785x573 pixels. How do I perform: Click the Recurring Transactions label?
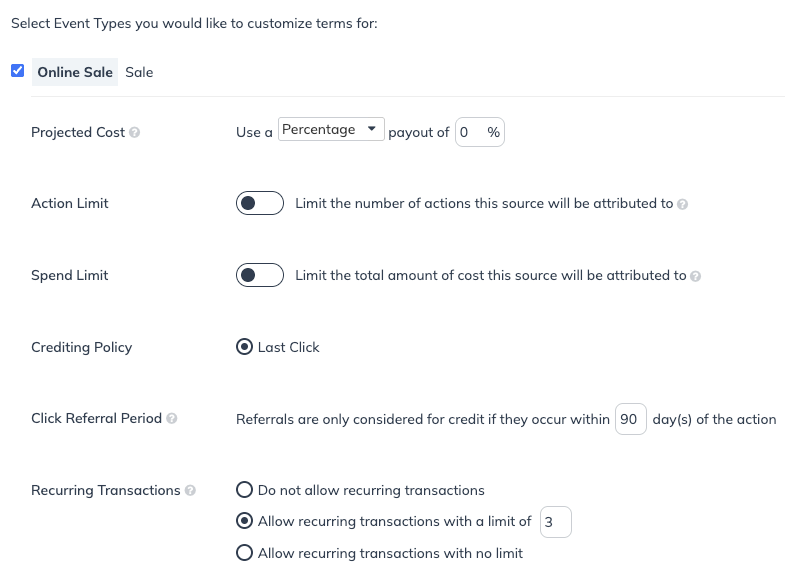click(105, 490)
